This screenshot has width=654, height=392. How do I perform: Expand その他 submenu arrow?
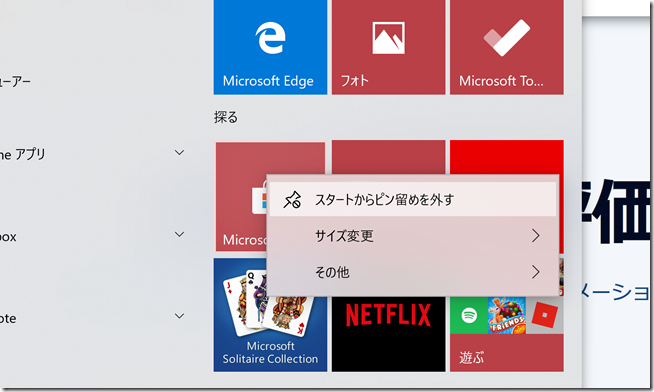pyautogui.click(x=536, y=272)
